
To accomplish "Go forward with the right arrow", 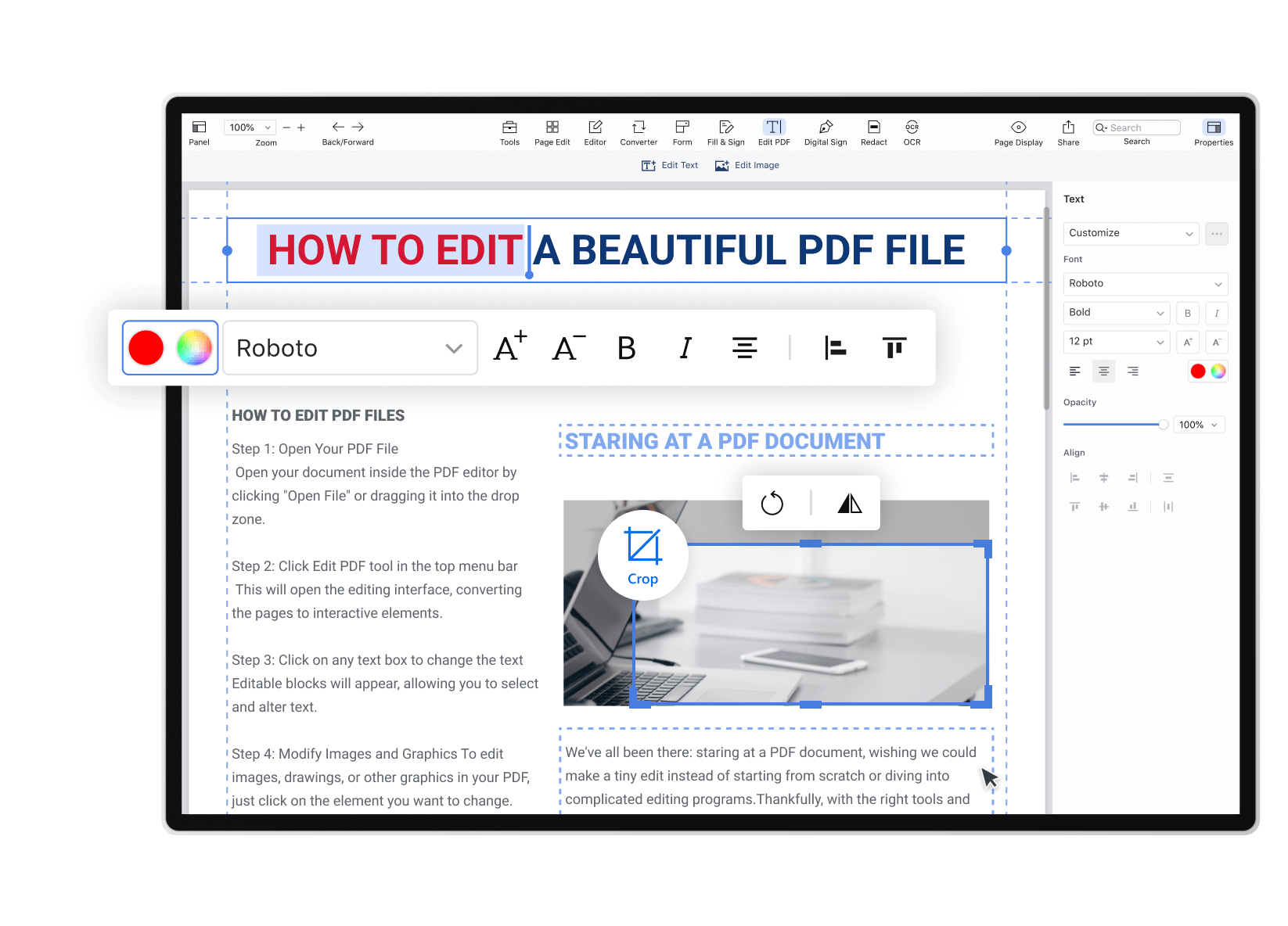I will tap(358, 127).
